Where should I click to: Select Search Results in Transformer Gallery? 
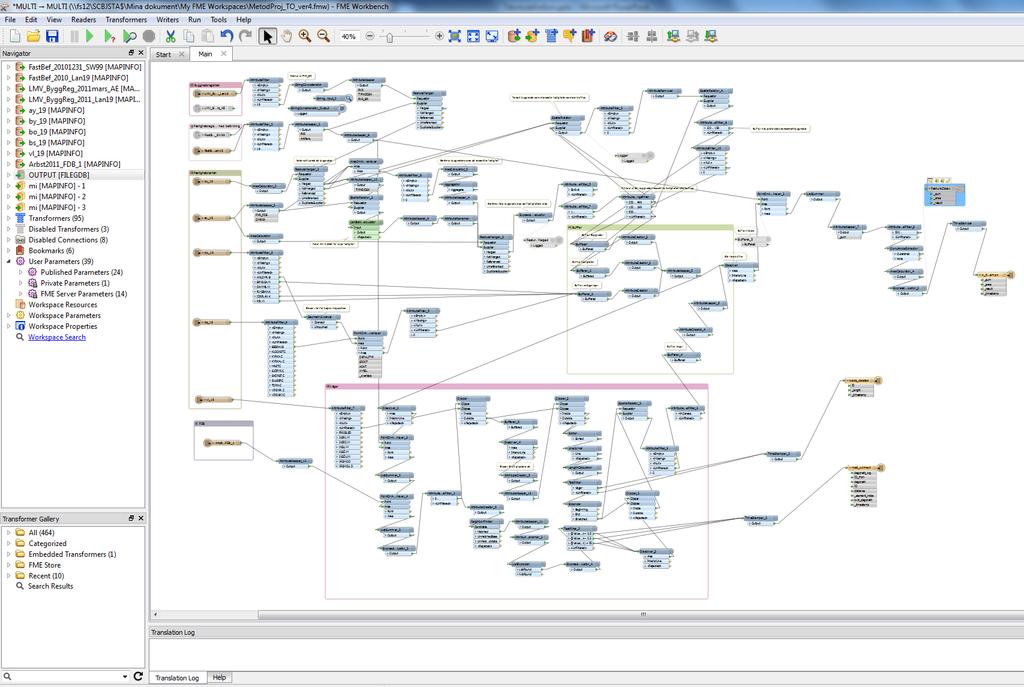pos(50,586)
